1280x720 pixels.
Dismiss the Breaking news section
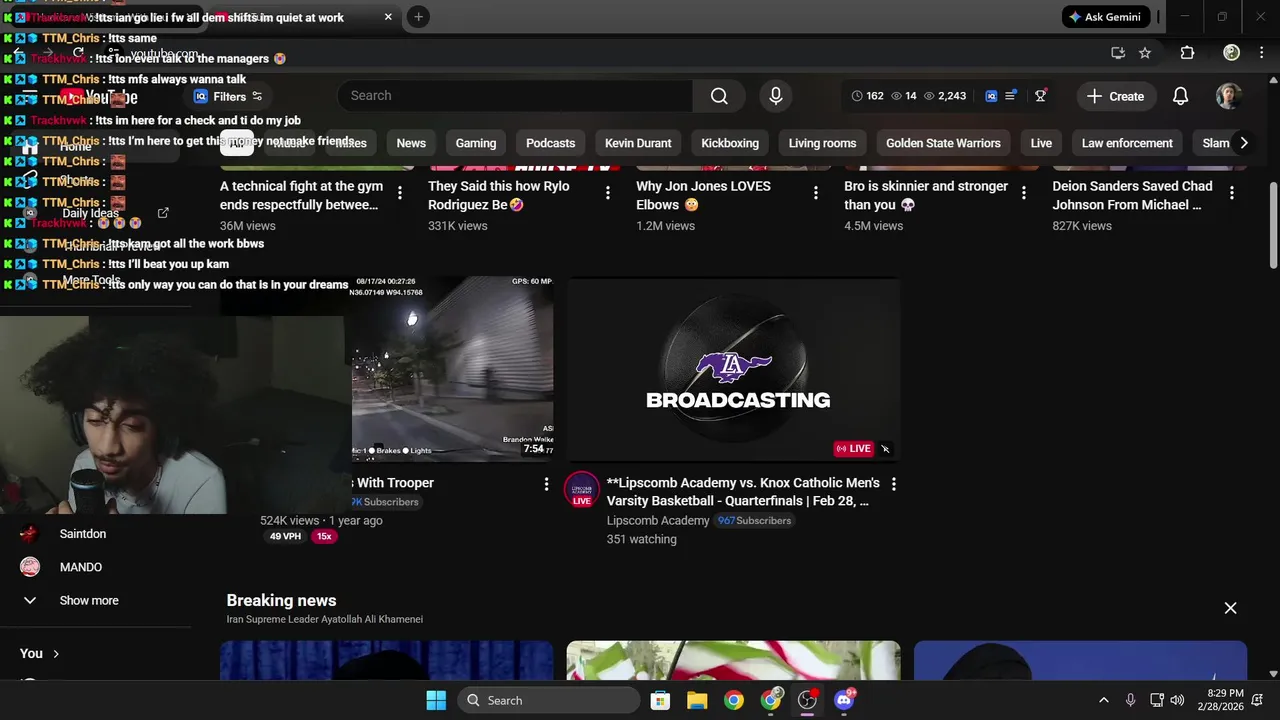point(1230,608)
